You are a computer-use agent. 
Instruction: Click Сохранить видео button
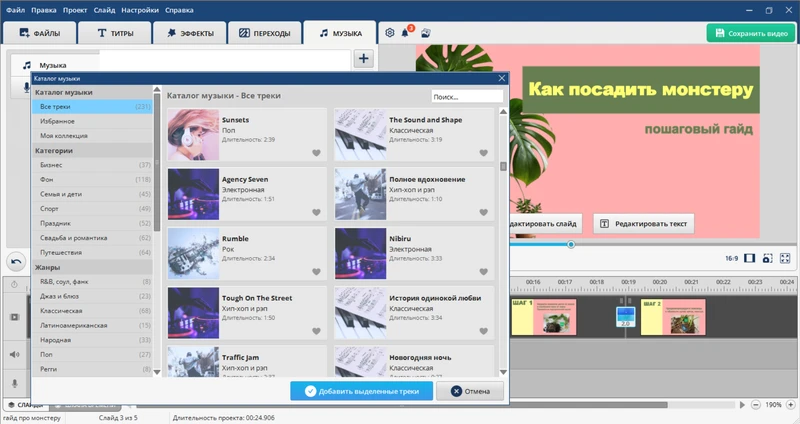pyautogui.click(x=751, y=33)
